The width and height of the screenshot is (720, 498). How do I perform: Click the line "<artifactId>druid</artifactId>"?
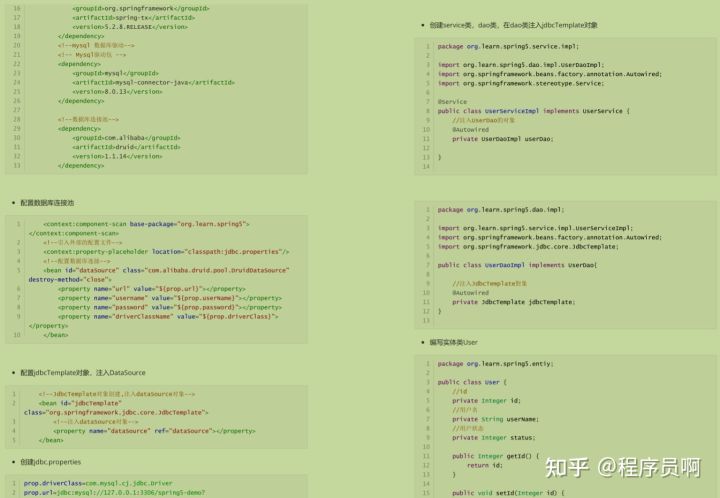[x=126, y=147]
